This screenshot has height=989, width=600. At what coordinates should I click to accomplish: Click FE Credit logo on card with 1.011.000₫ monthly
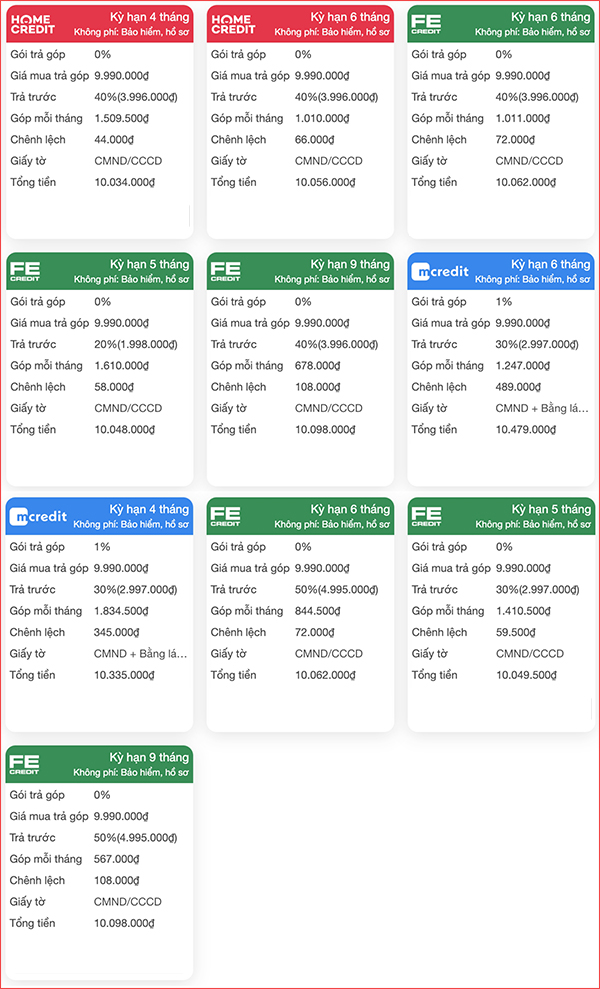pyautogui.click(x=426, y=25)
